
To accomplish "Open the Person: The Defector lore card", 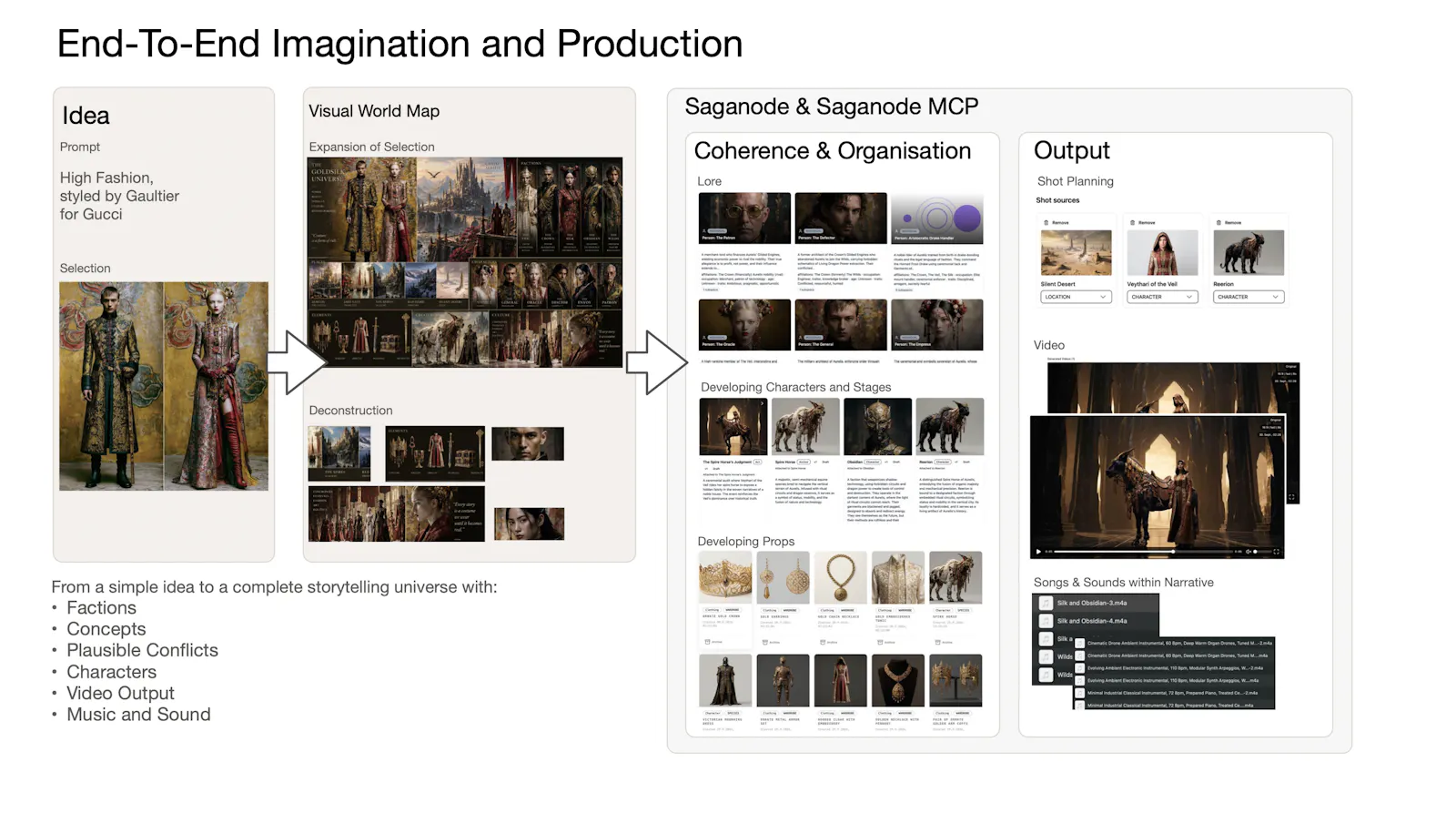I will pyautogui.click(x=841, y=218).
